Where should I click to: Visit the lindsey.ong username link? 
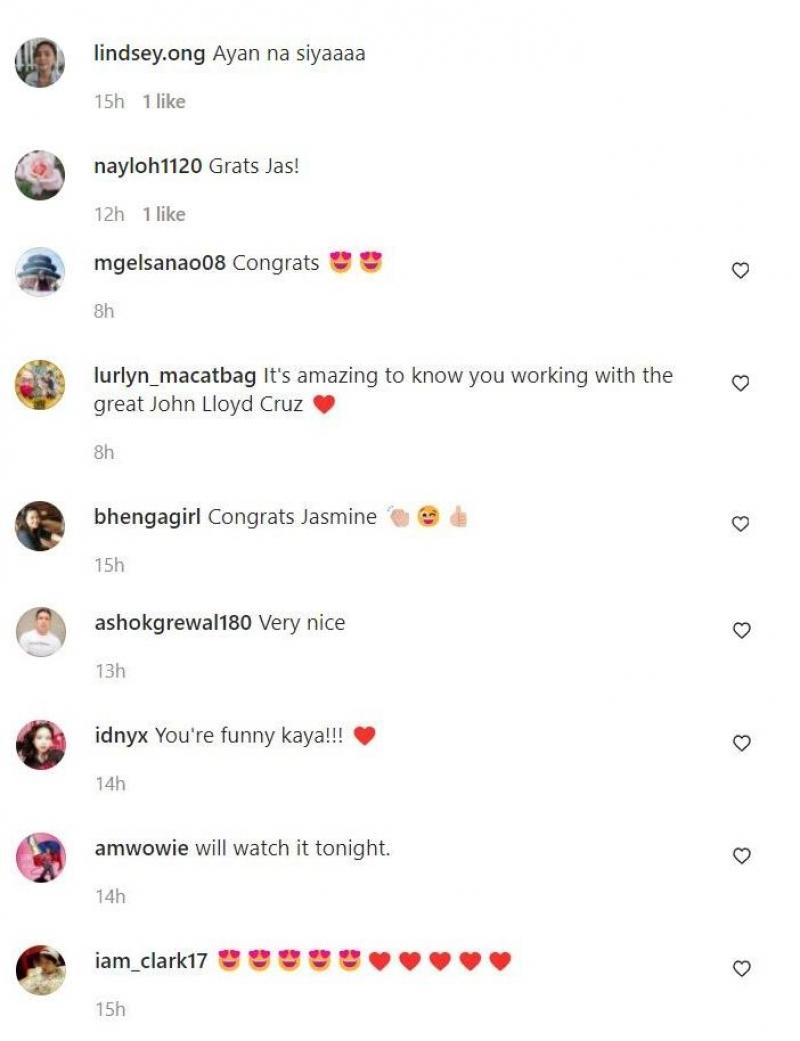149,53
